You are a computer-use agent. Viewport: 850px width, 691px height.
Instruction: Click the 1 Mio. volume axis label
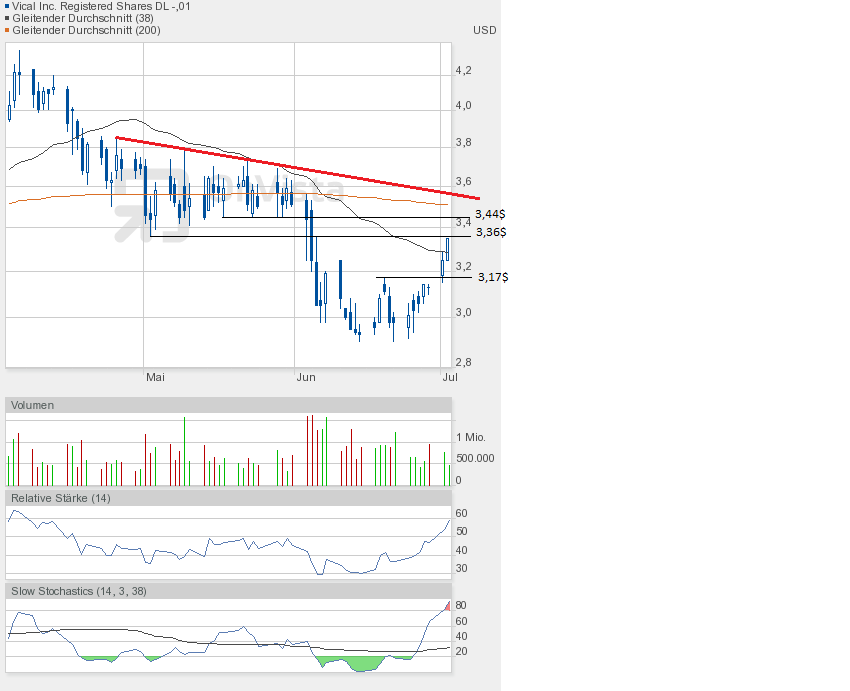coord(472,438)
